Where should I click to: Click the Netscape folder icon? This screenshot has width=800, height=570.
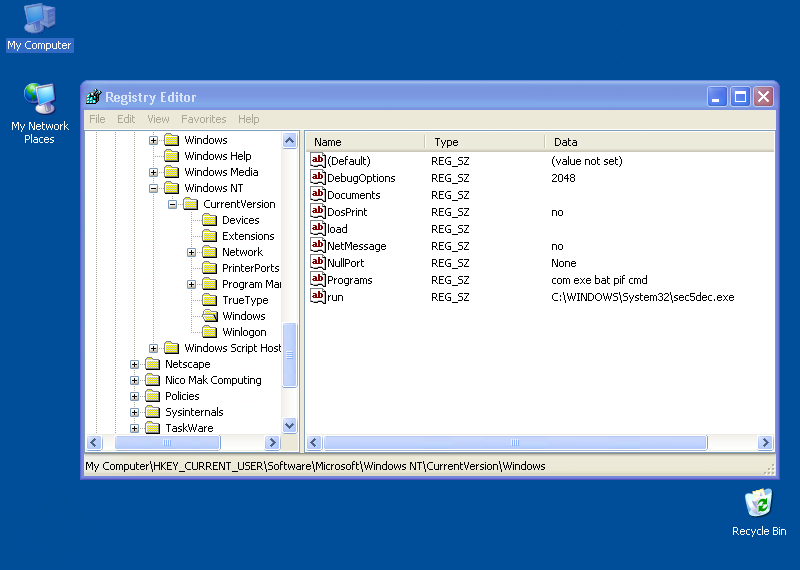click(x=153, y=364)
